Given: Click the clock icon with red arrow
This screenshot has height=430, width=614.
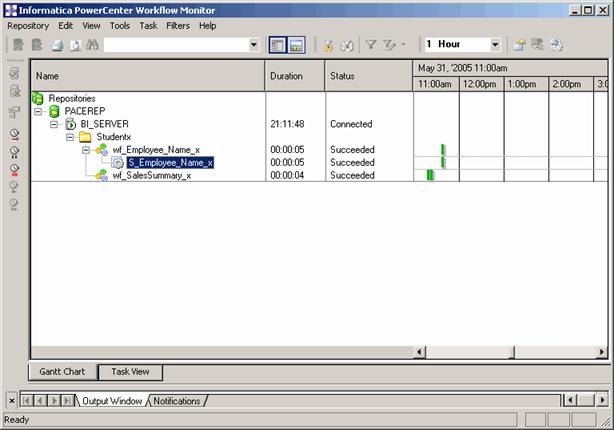Looking at the screenshot, I should point(14,134).
